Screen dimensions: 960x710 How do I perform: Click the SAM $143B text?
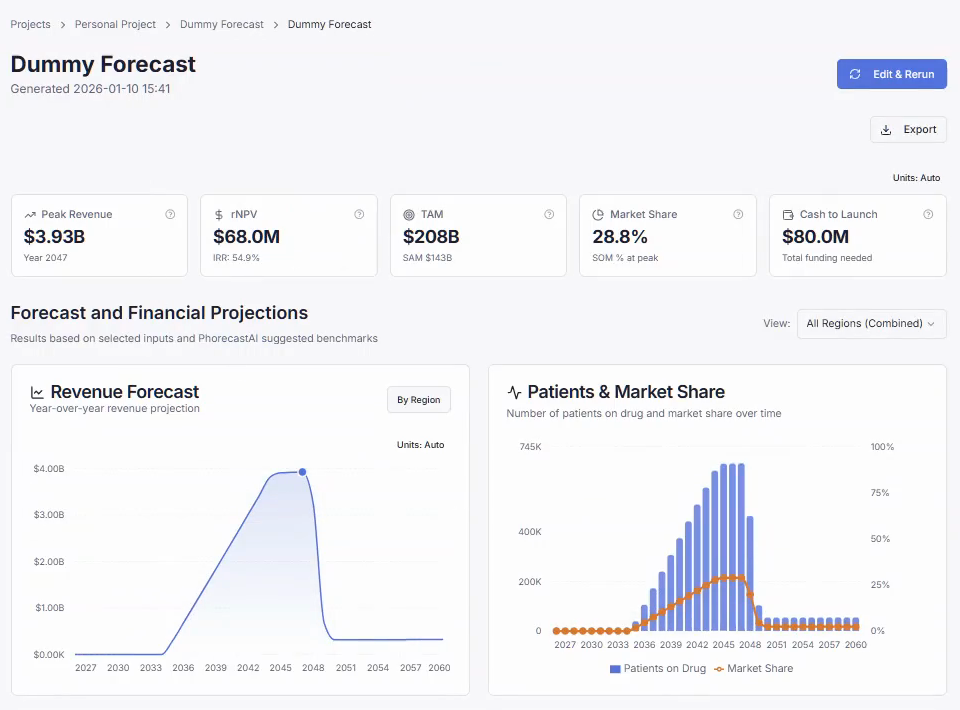click(427, 258)
